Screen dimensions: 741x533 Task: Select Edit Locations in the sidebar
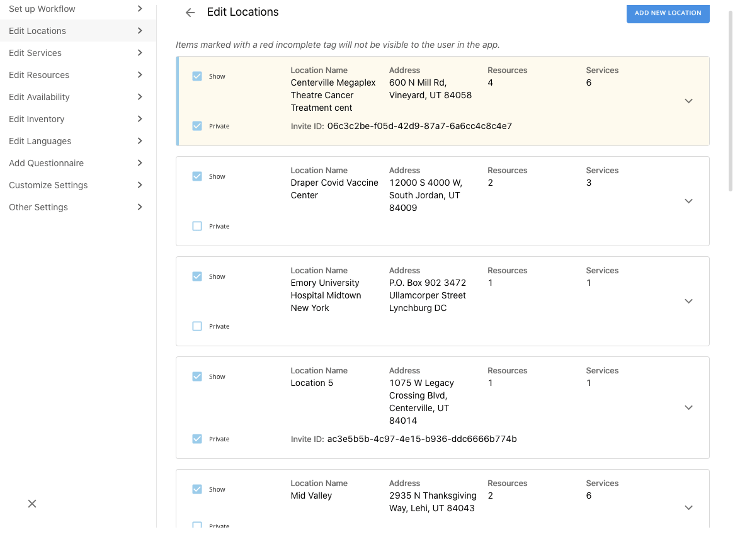(x=78, y=31)
